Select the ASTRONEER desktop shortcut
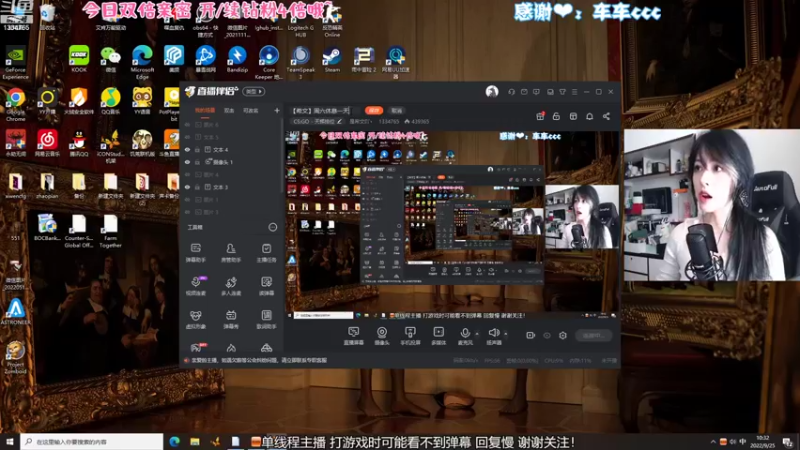The image size is (800, 450). tap(15, 312)
